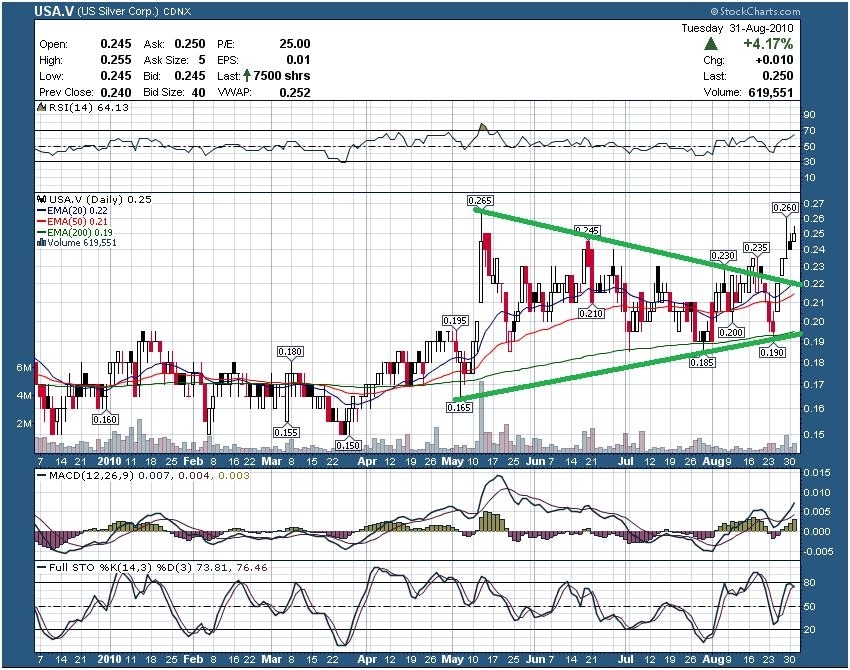Click the 6M volume axis label
This screenshot has height=670, width=850.
pos(24,368)
